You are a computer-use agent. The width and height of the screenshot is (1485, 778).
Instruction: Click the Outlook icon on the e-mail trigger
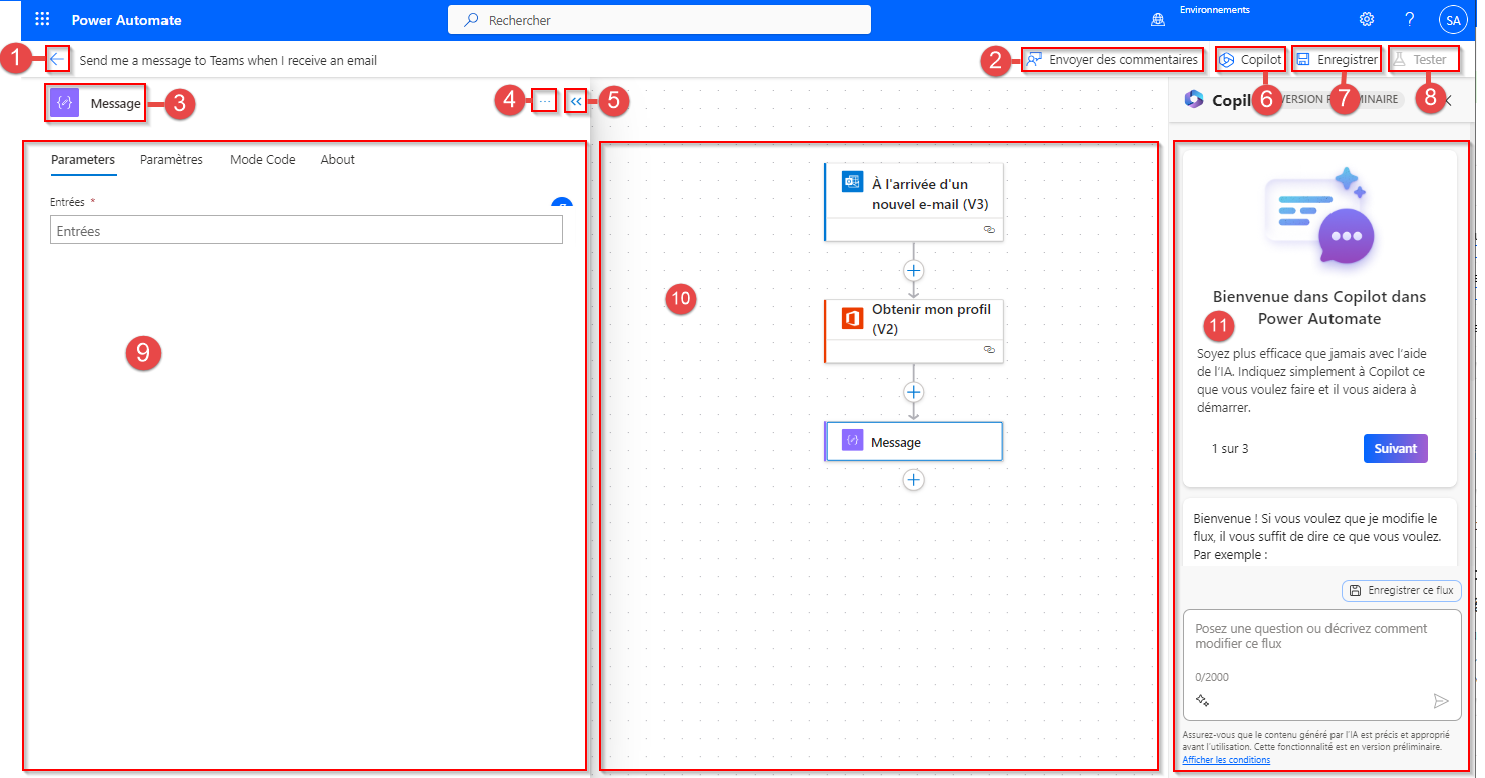tap(851, 182)
